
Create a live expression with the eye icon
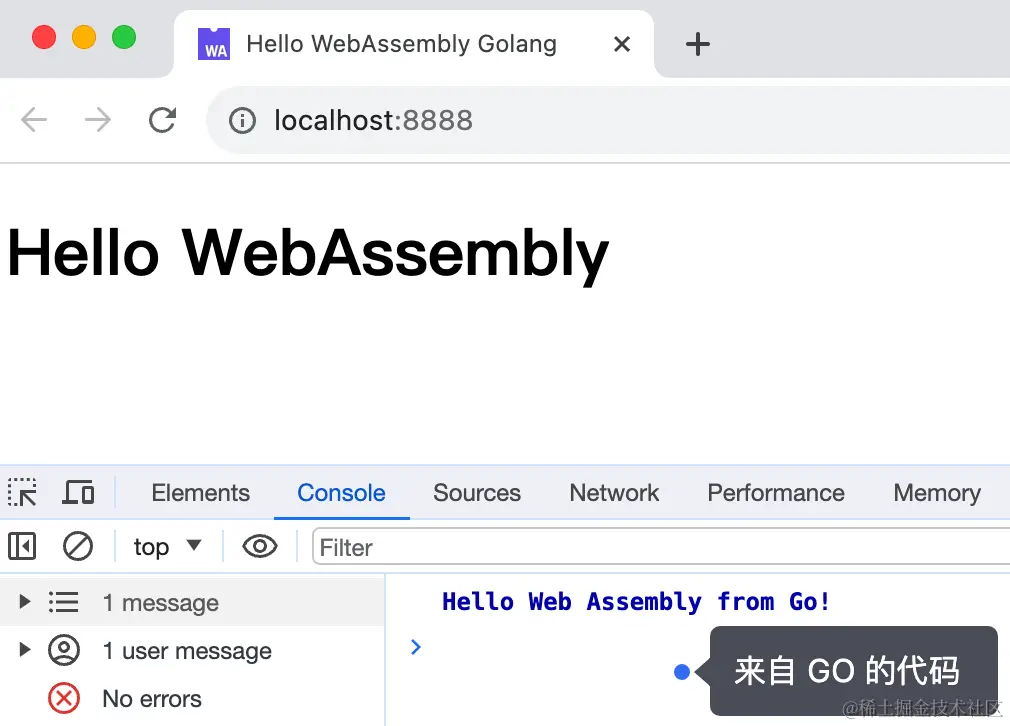259,546
